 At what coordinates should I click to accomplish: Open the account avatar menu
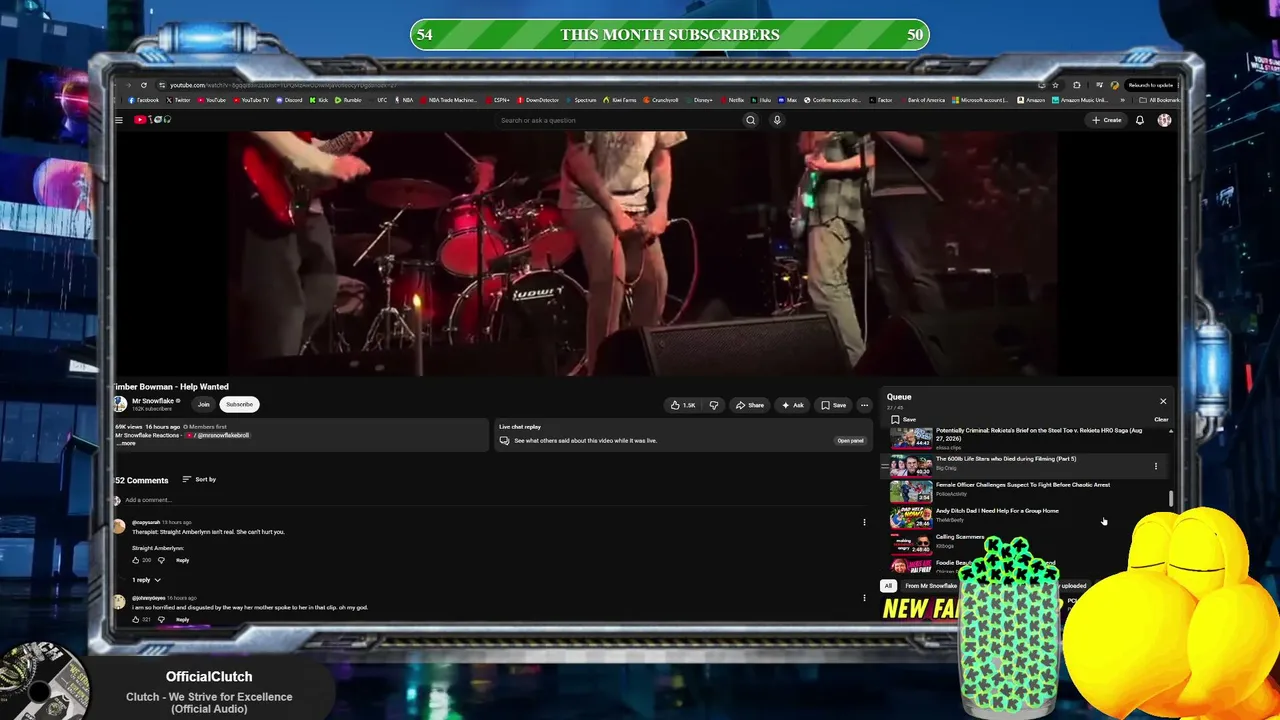pos(1164,120)
